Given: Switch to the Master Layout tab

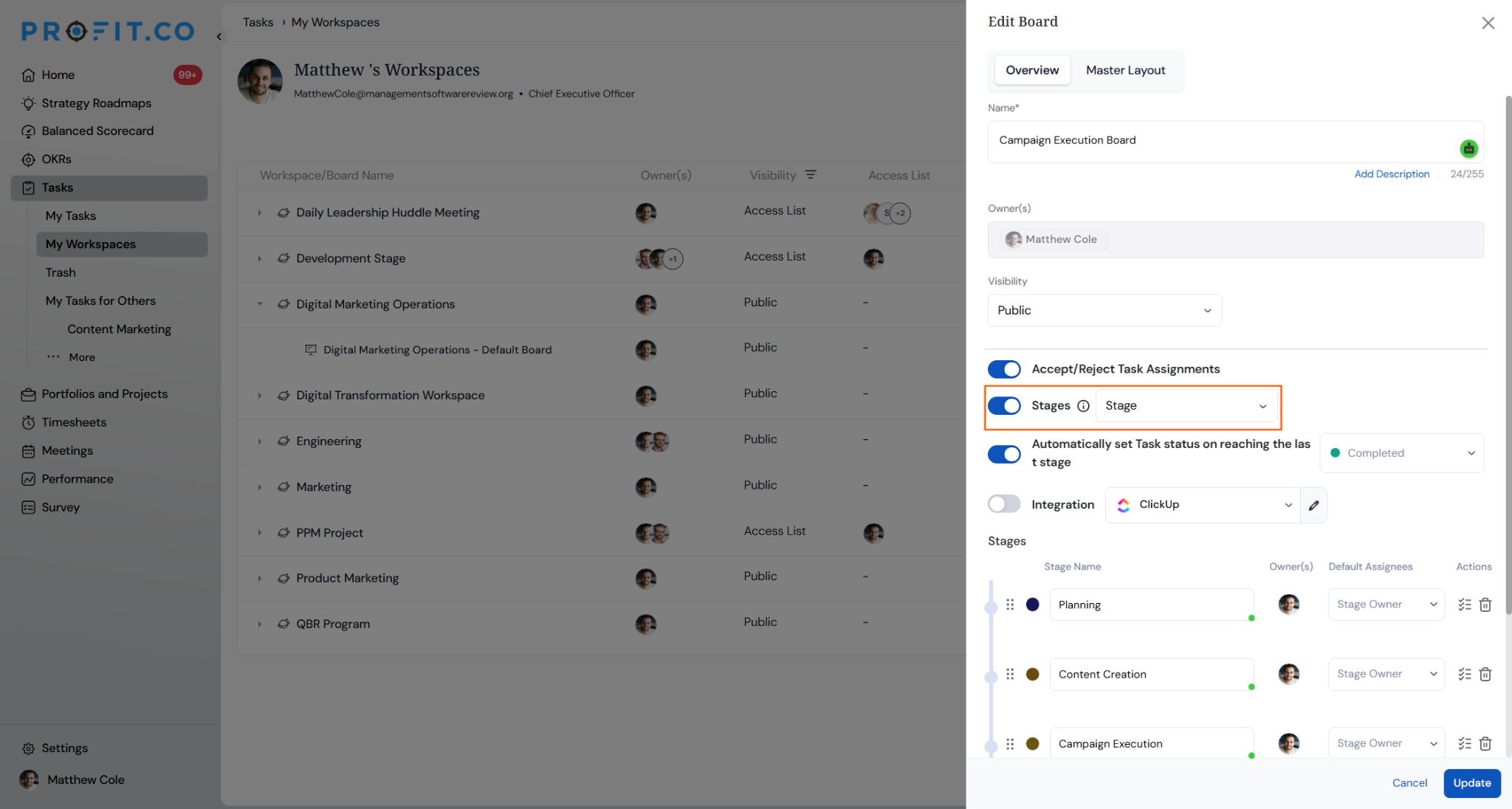Looking at the screenshot, I should (1125, 70).
